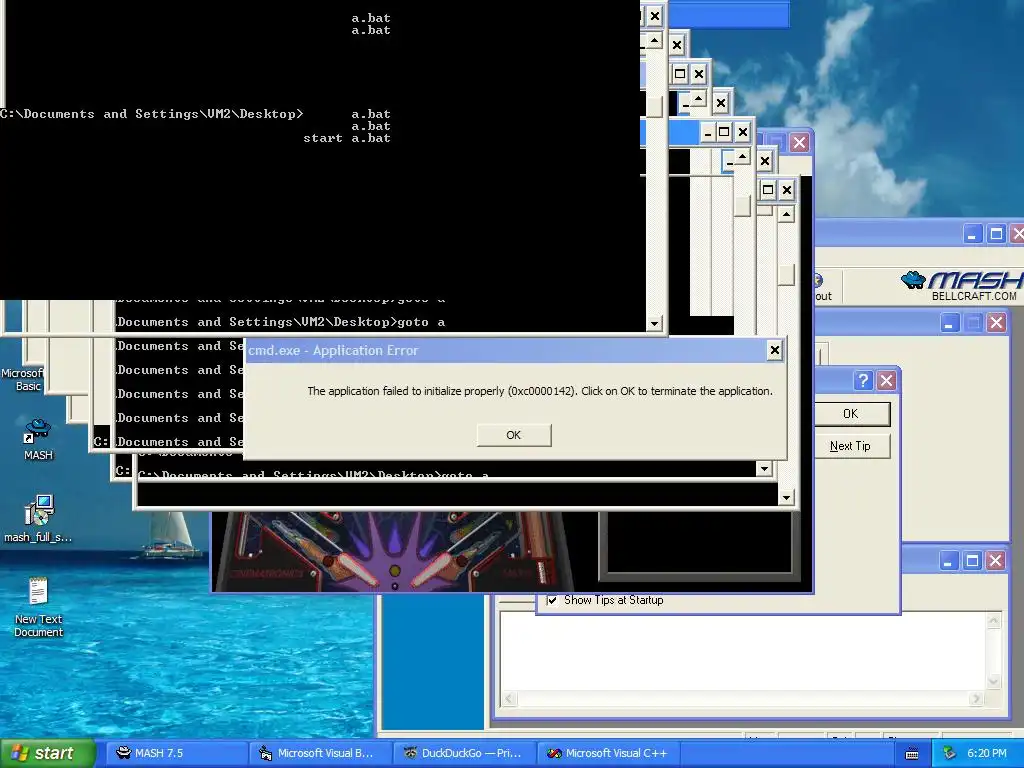Click OK in the cmd.exe Application Error dialog

pos(514,435)
